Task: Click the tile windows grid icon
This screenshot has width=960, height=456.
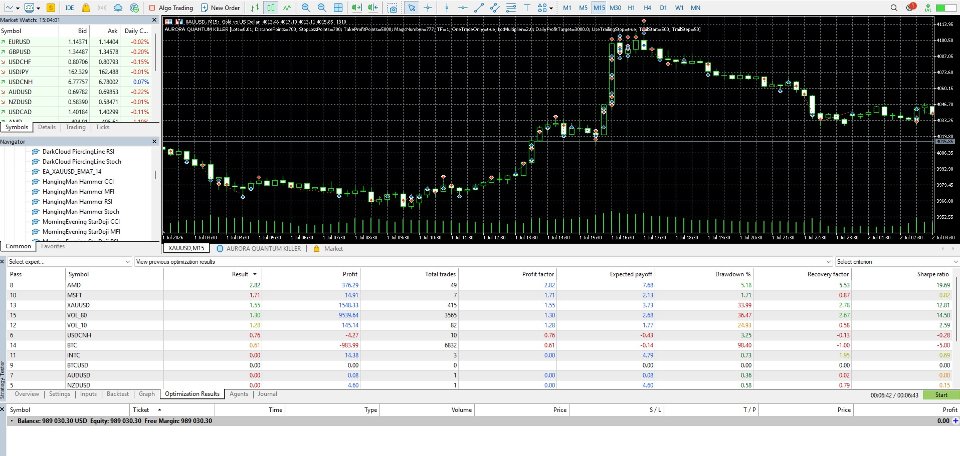Action: (338, 8)
